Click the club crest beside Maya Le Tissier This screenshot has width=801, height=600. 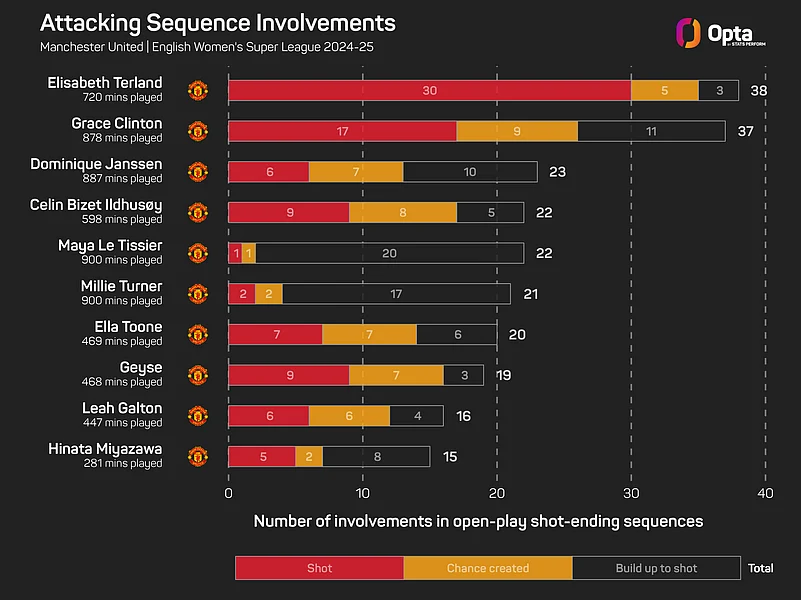(198, 253)
